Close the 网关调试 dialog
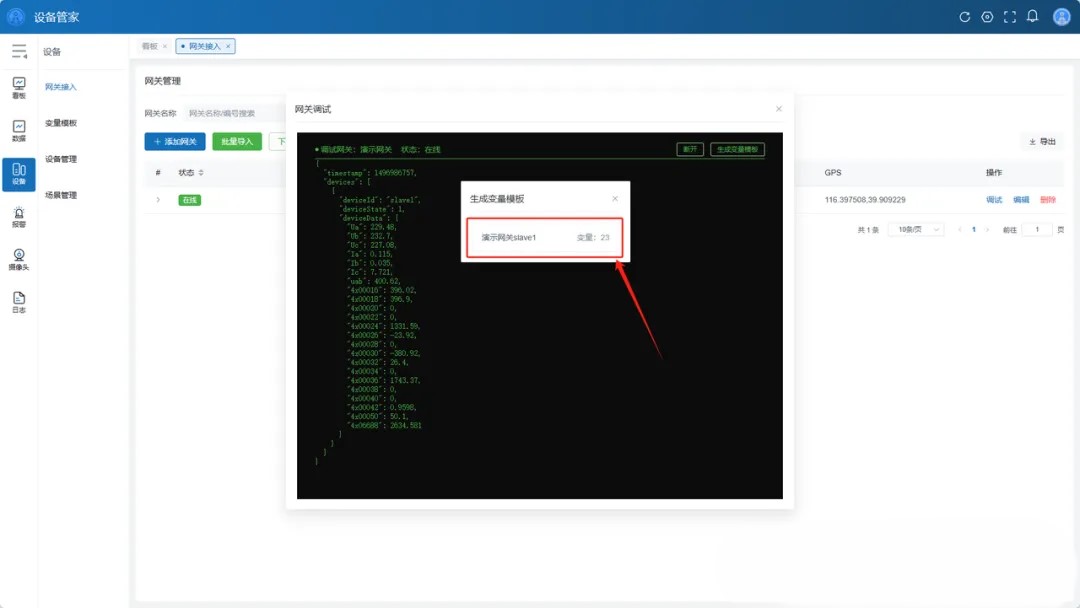 tap(779, 109)
